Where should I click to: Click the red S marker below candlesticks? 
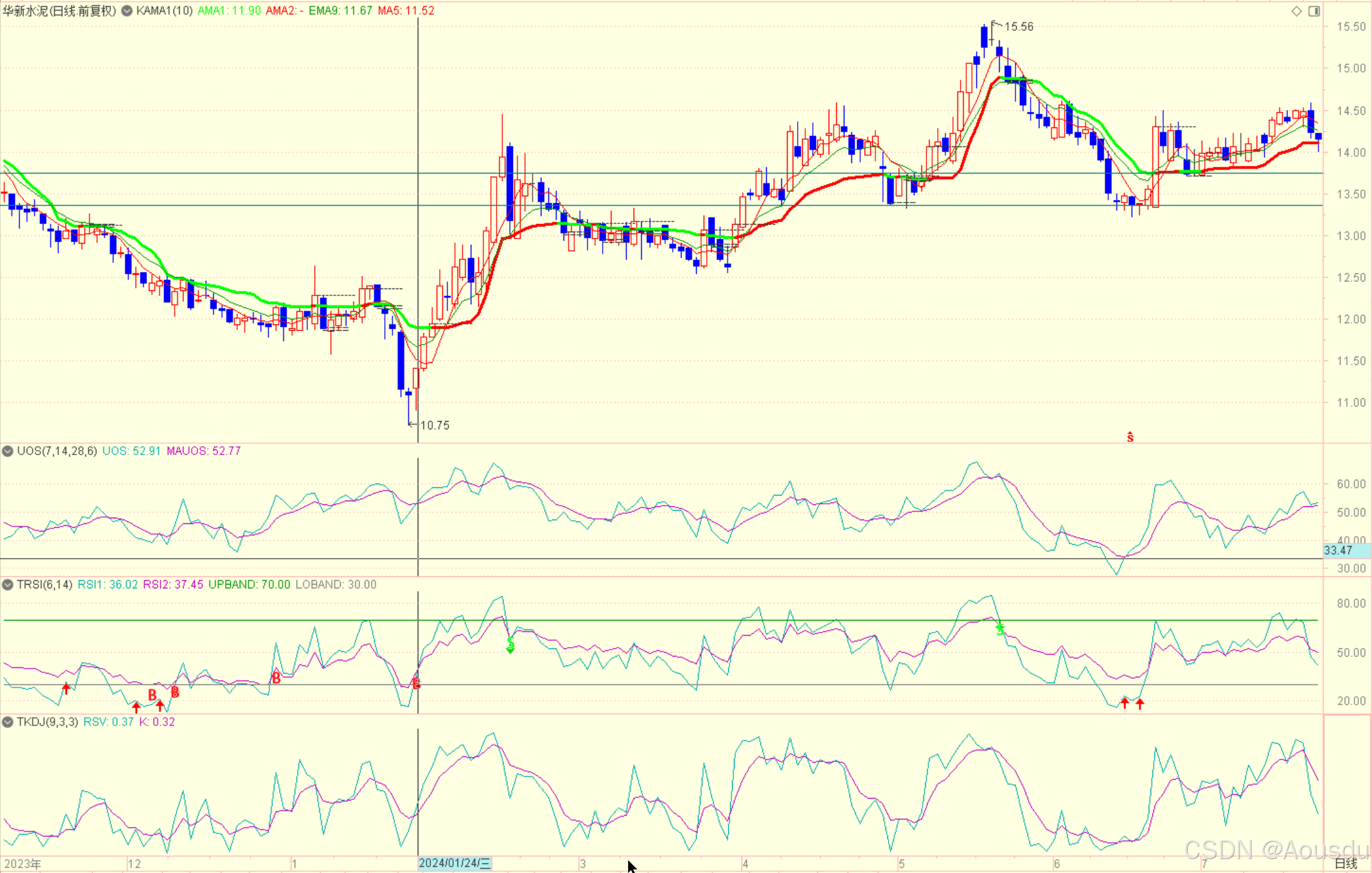1130,437
